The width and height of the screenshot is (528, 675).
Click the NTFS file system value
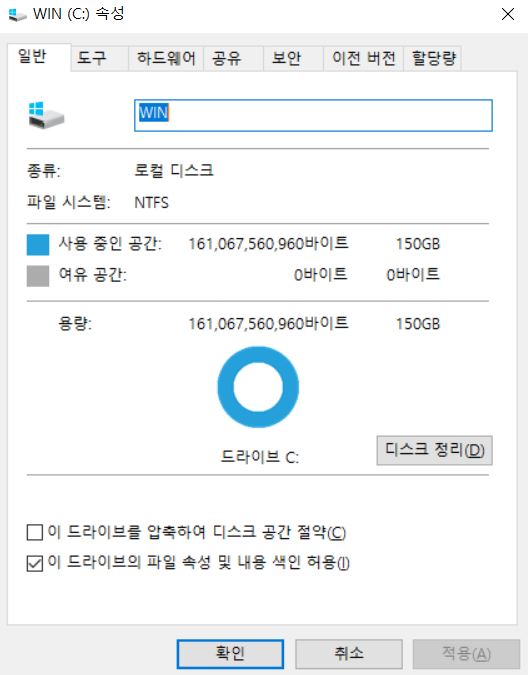(151, 202)
